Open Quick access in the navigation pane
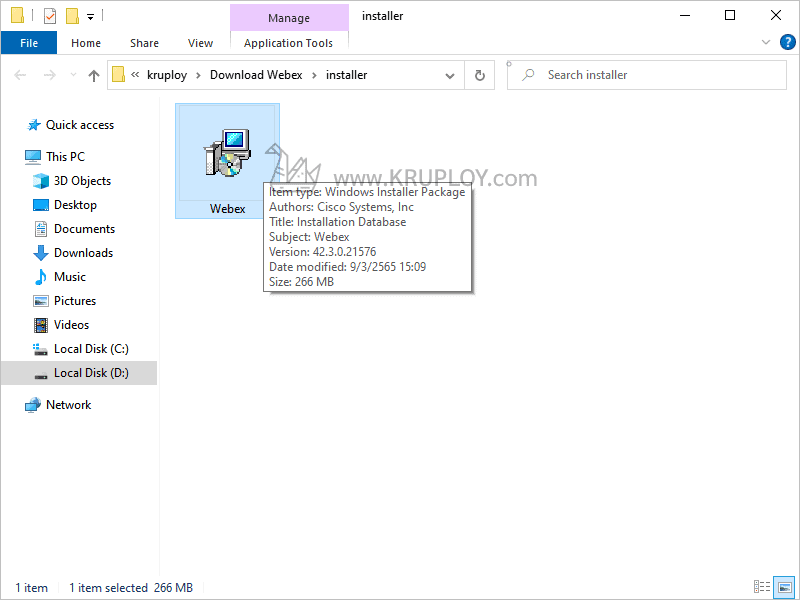Image resolution: width=800 pixels, height=600 pixels. point(80,125)
